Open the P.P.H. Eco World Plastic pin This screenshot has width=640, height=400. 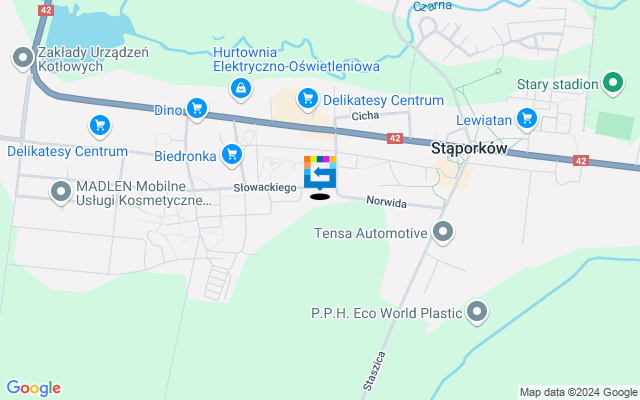click(477, 312)
